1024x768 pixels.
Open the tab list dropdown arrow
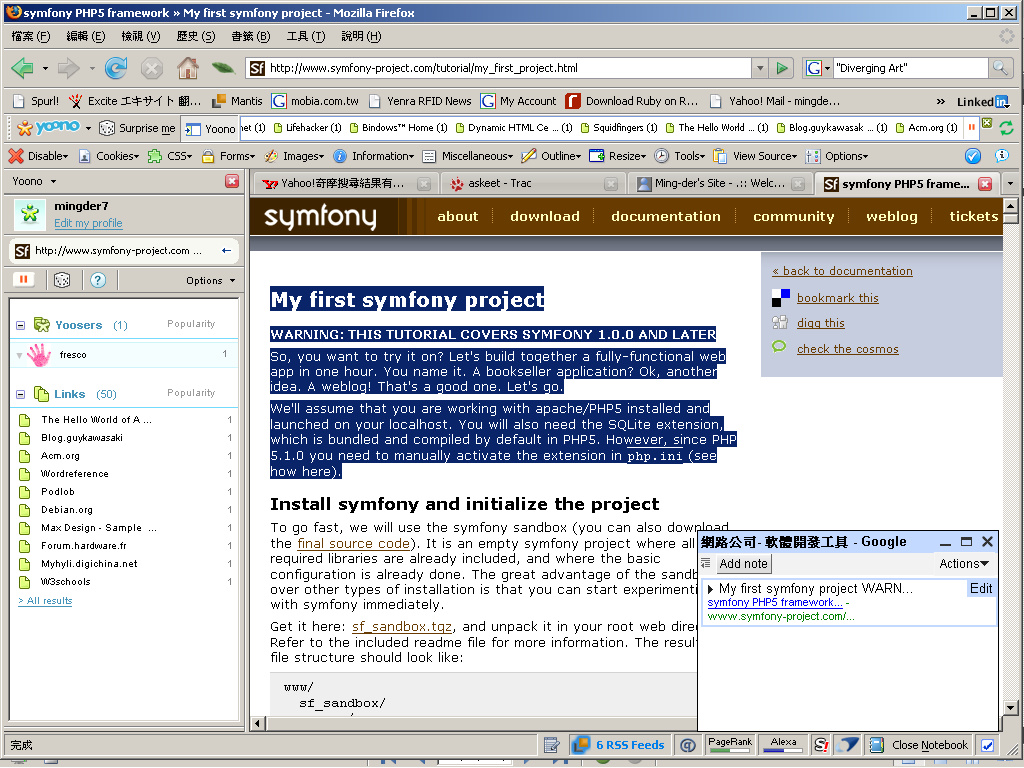click(1011, 184)
